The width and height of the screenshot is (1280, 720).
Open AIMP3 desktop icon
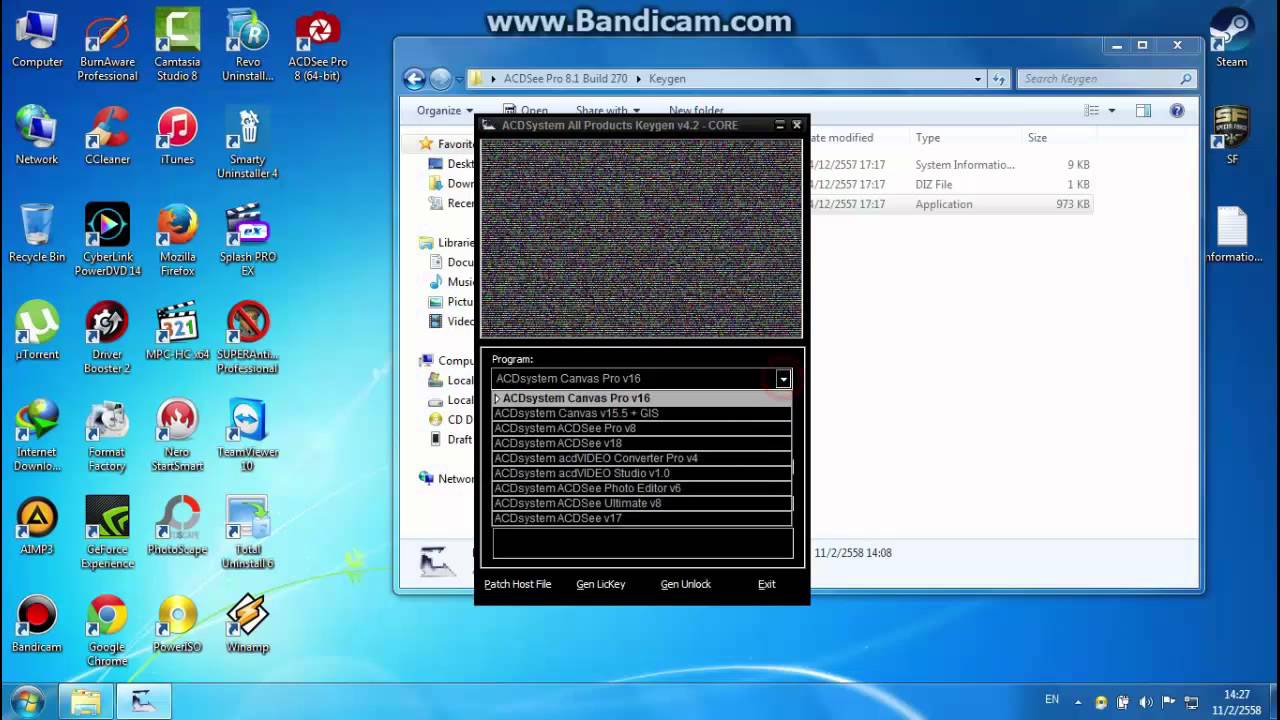tap(37, 526)
